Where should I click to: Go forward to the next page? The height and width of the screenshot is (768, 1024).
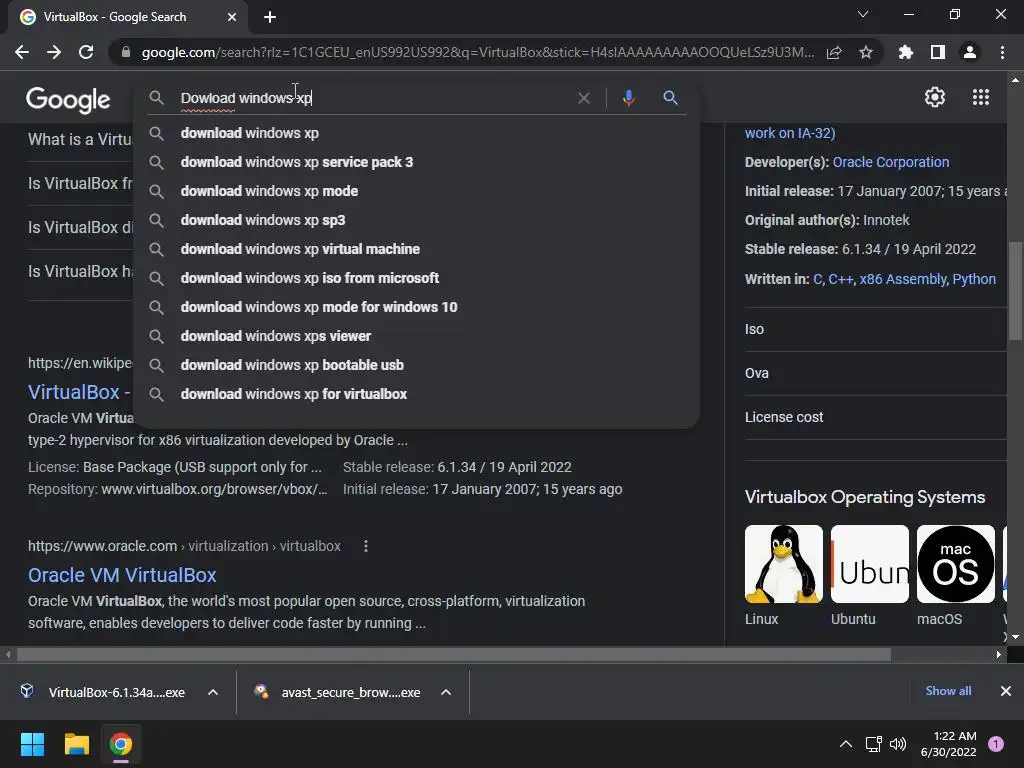tap(54, 52)
